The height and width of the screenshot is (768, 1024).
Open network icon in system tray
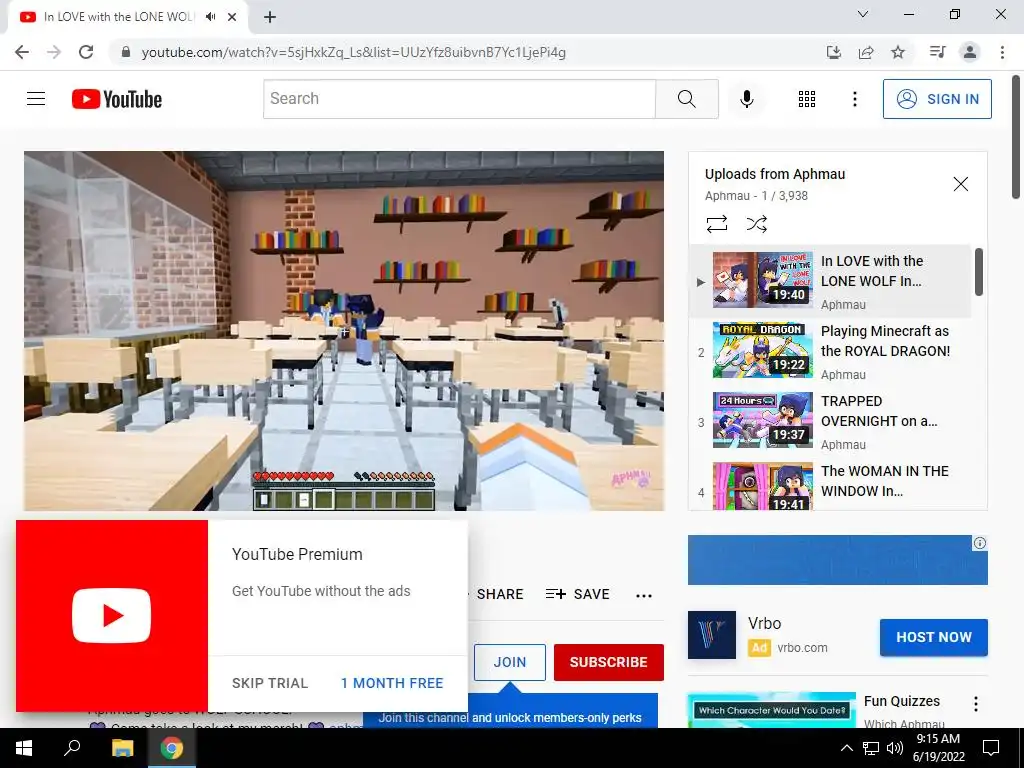click(x=871, y=748)
